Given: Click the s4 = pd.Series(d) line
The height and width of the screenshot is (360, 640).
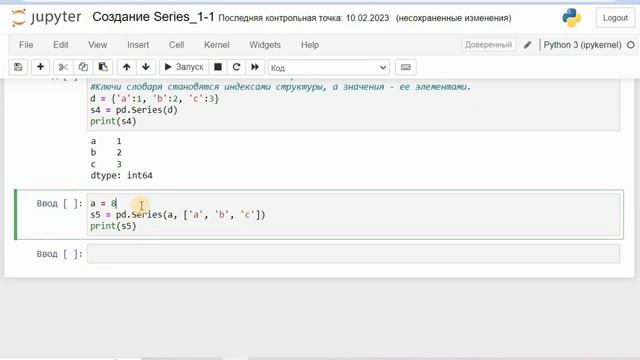Looking at the screenshot, I should click(134, 110).
